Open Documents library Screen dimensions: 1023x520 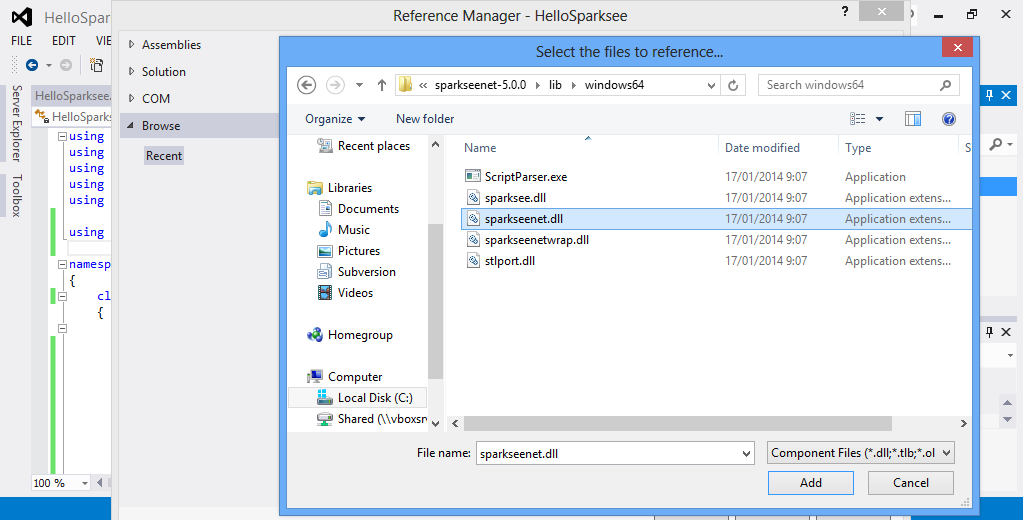click(368, 209)
